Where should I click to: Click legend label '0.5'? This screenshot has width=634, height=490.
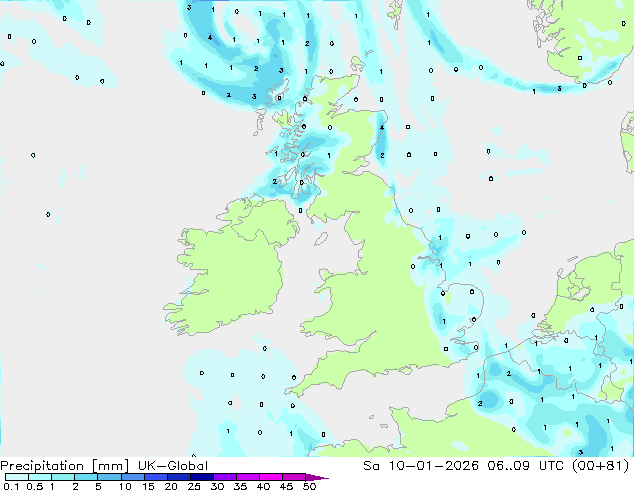pos(34,486)
